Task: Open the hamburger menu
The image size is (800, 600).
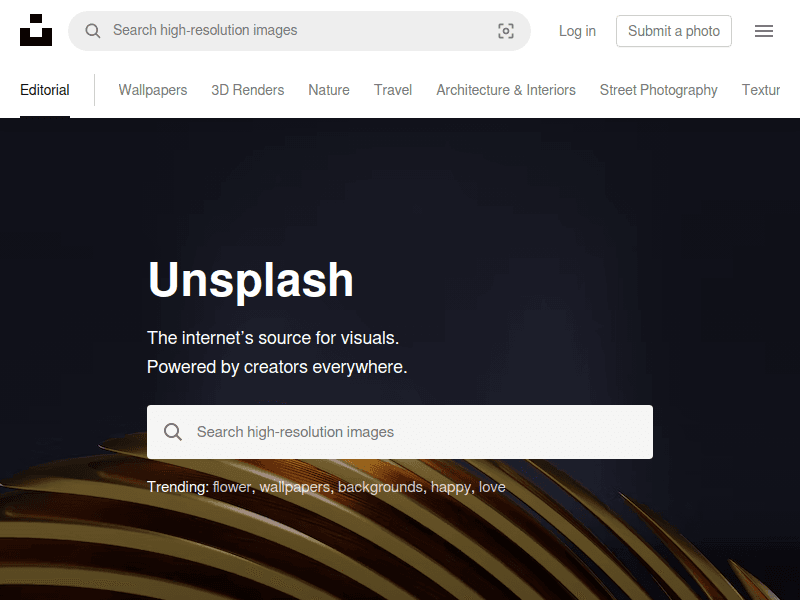Action: click(x=764, y=31)
